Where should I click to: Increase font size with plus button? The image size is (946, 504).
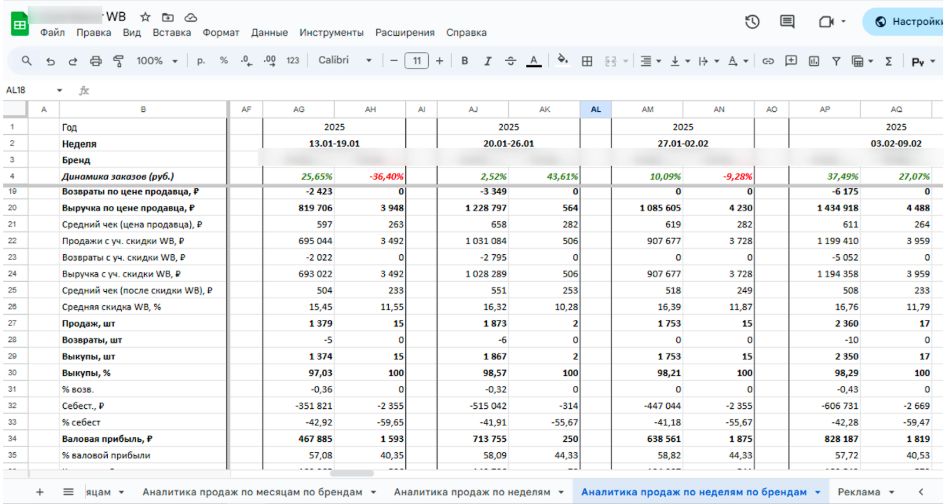(439, 60)
